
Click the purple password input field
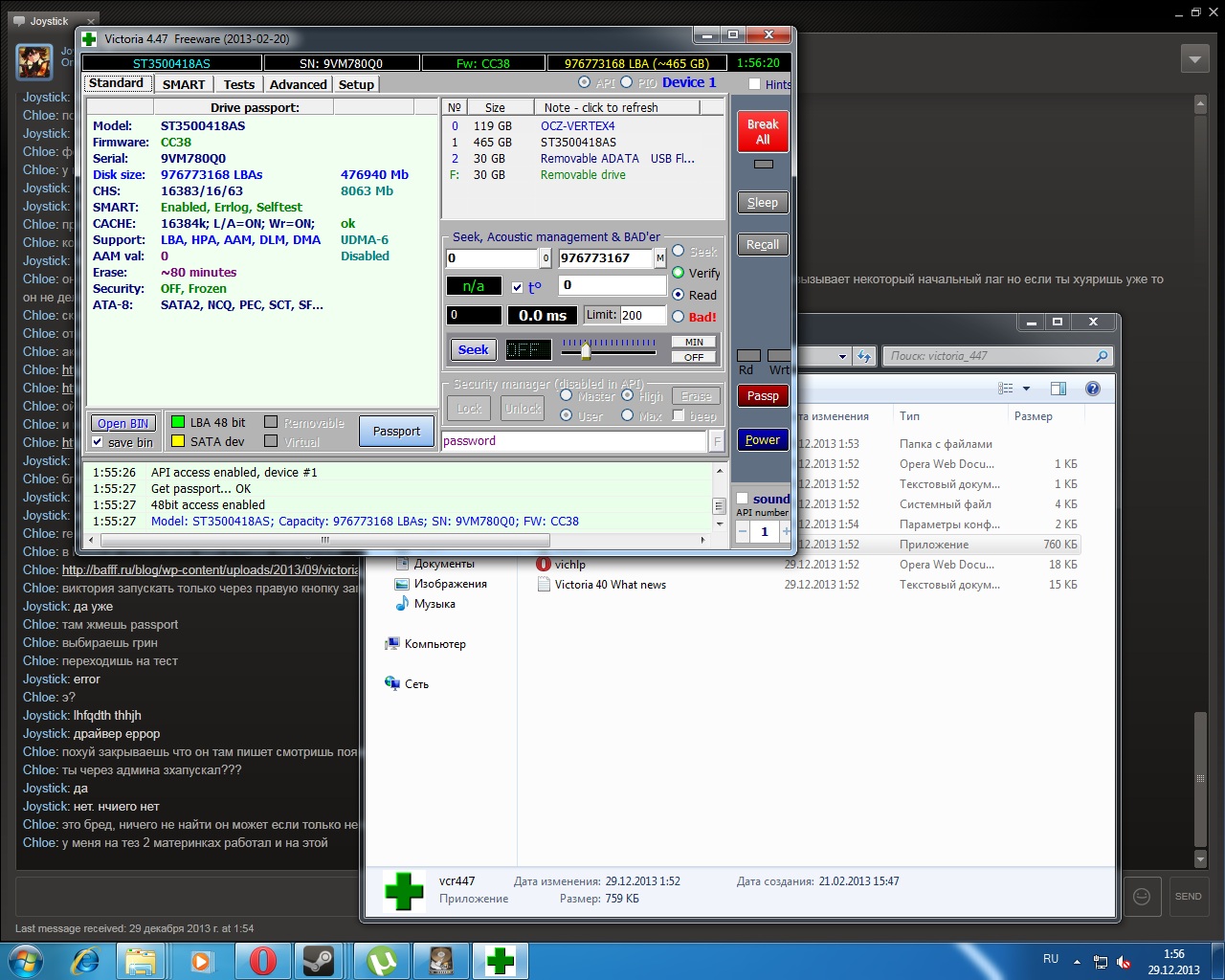click(574, 441)
